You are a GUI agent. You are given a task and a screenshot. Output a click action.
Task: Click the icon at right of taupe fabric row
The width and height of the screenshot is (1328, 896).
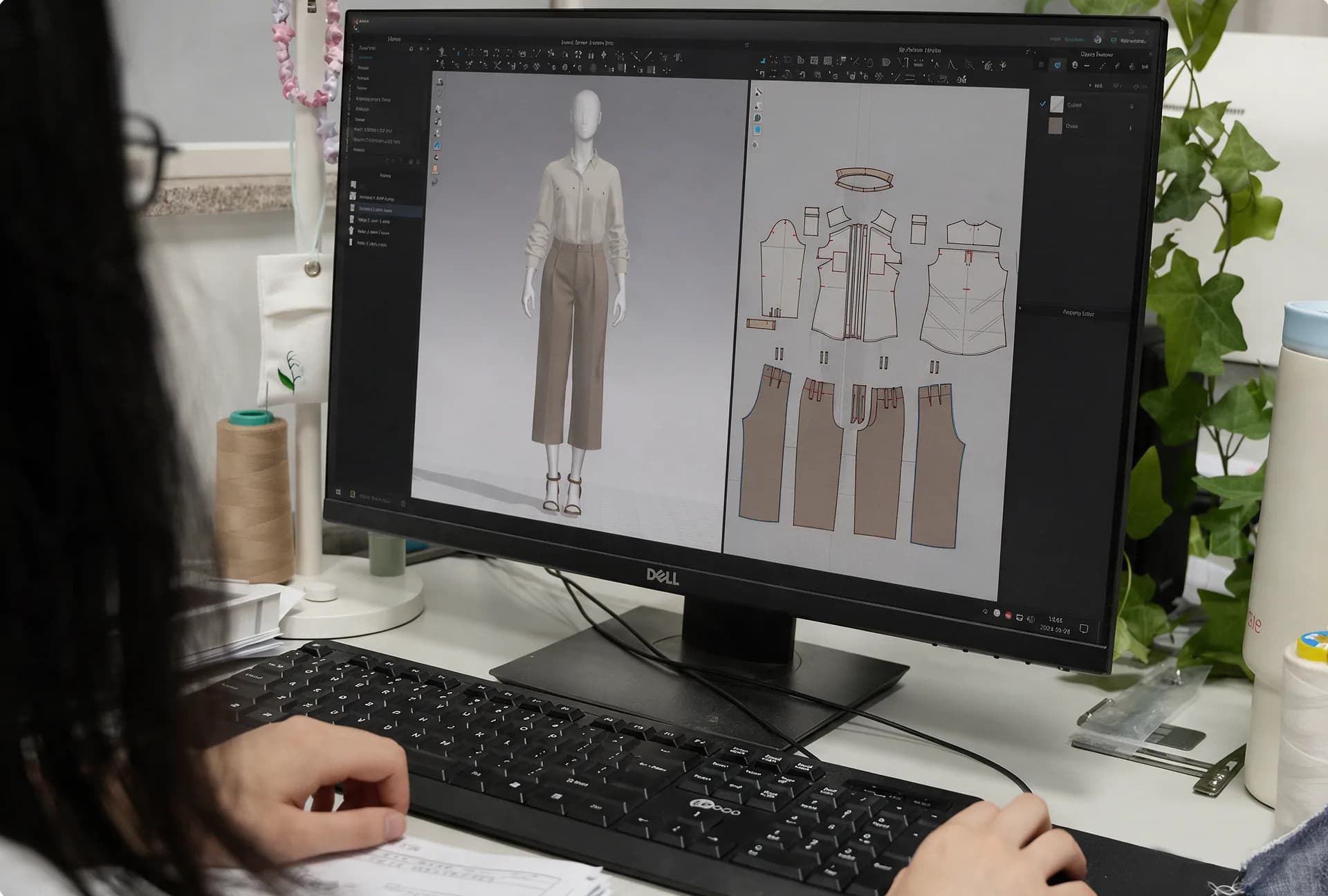coord(1131,128)
